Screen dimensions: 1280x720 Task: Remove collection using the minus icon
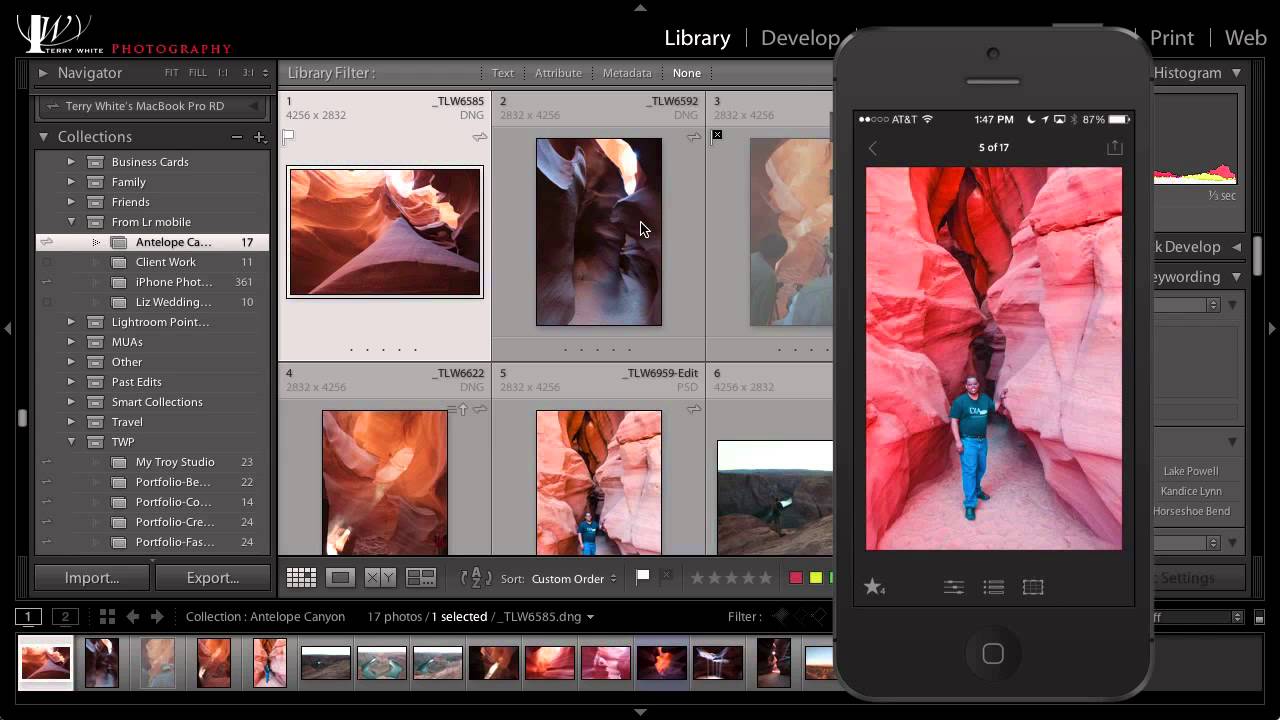click(x=237, y=137)
